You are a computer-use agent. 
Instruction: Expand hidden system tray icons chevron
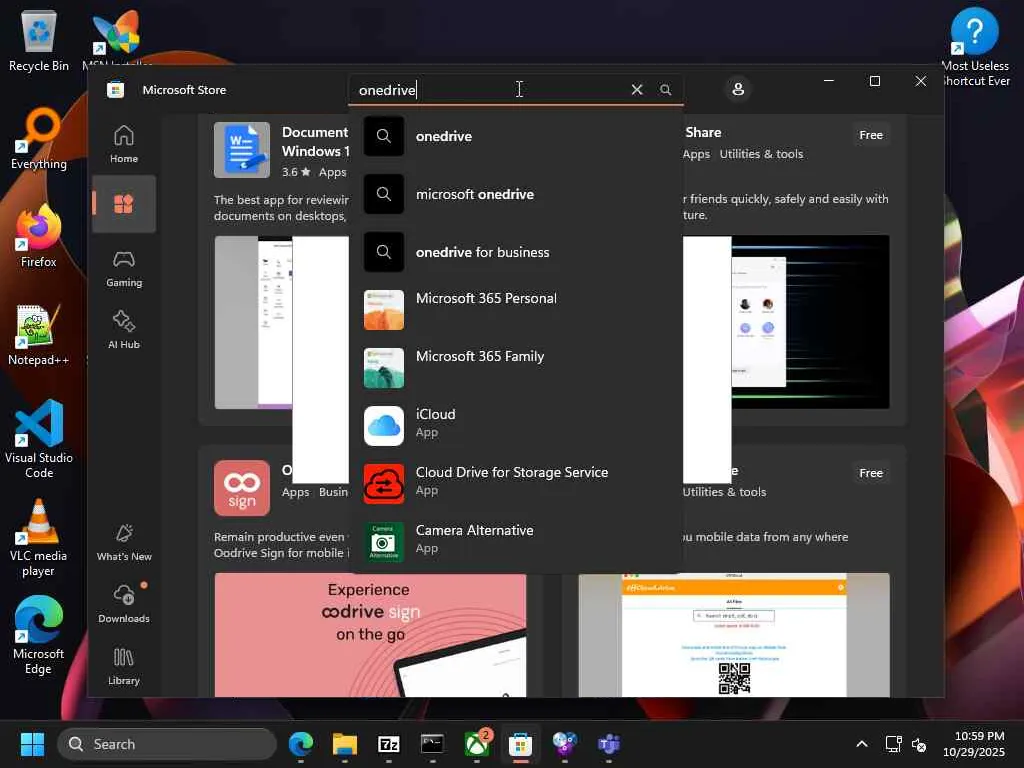tap(862, 744)
